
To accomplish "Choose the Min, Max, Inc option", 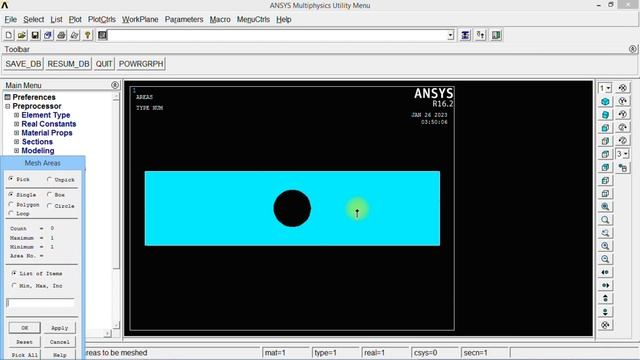I will click(x=14, y=286).
